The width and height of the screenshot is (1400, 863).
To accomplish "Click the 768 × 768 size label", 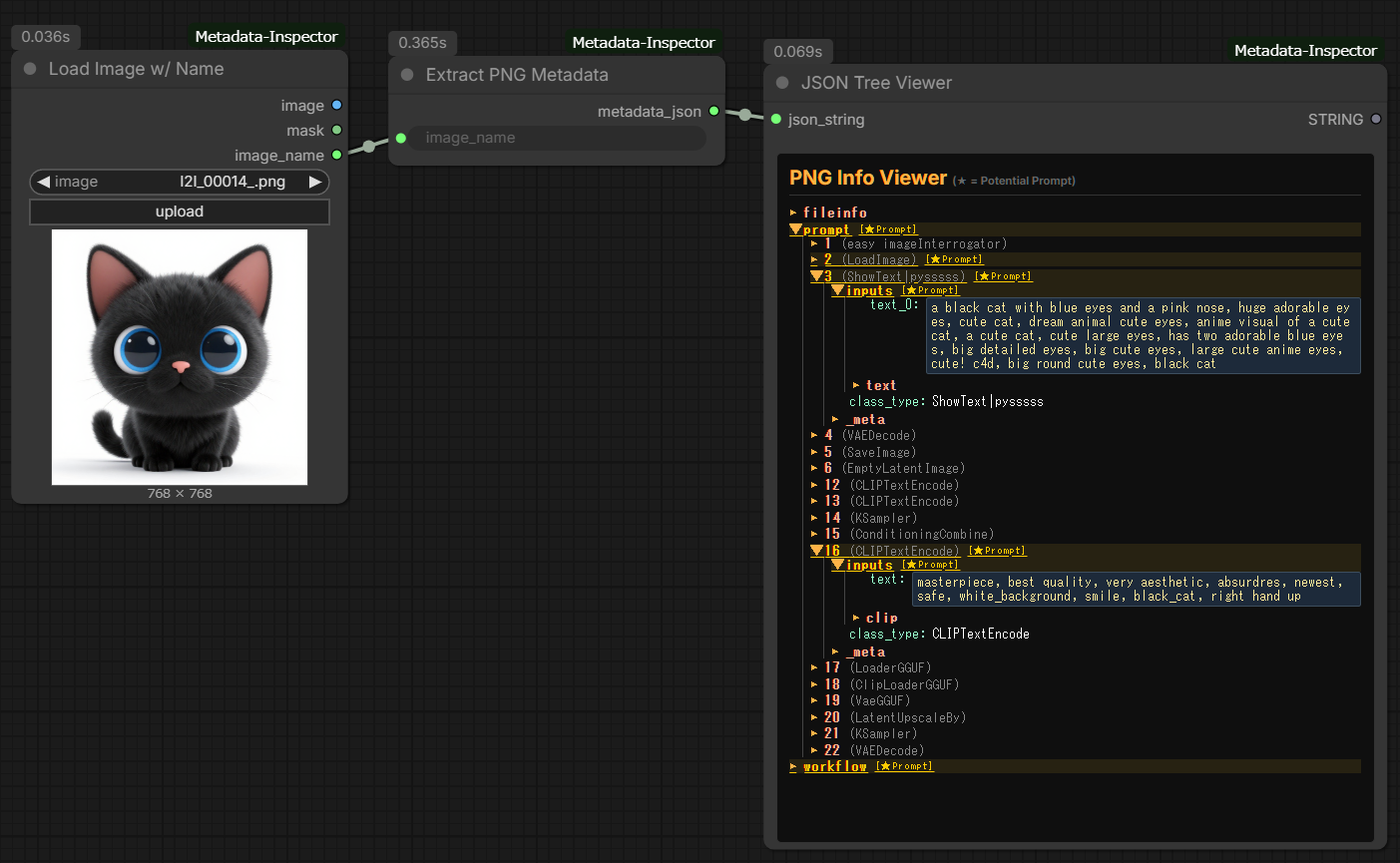I will point(180,493).
